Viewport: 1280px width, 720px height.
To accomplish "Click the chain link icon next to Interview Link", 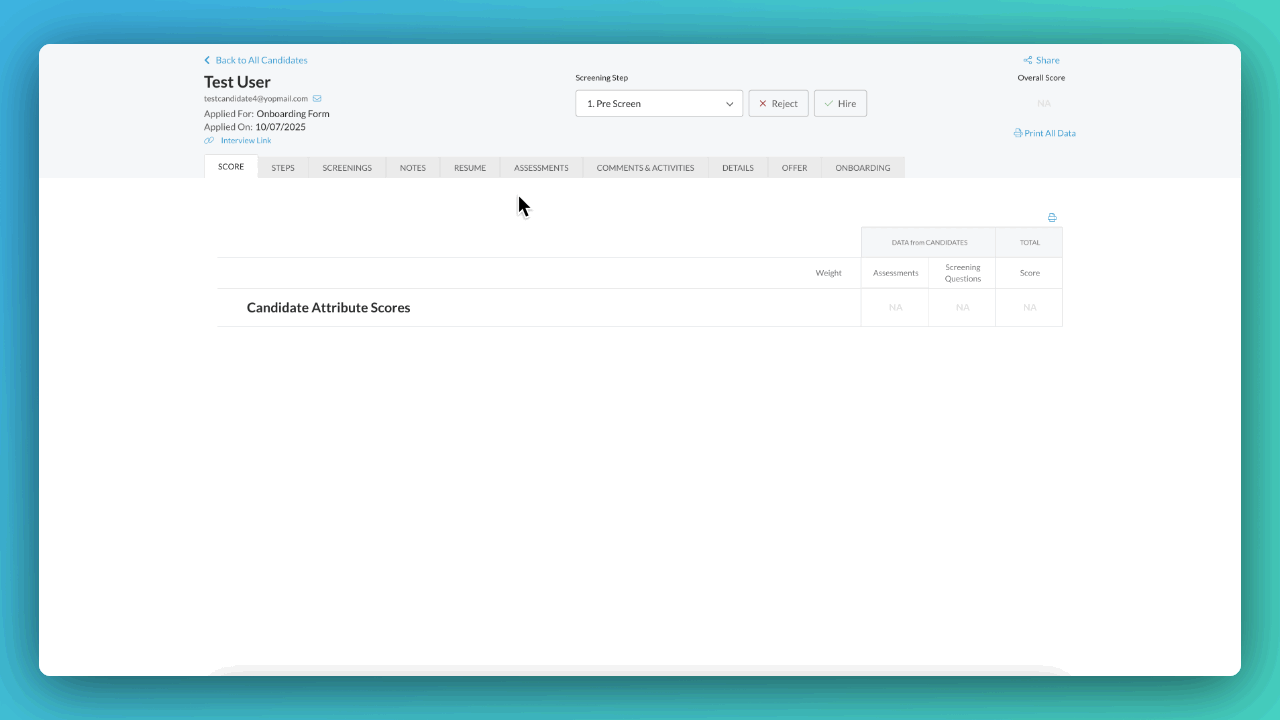I will click(207, 140).
